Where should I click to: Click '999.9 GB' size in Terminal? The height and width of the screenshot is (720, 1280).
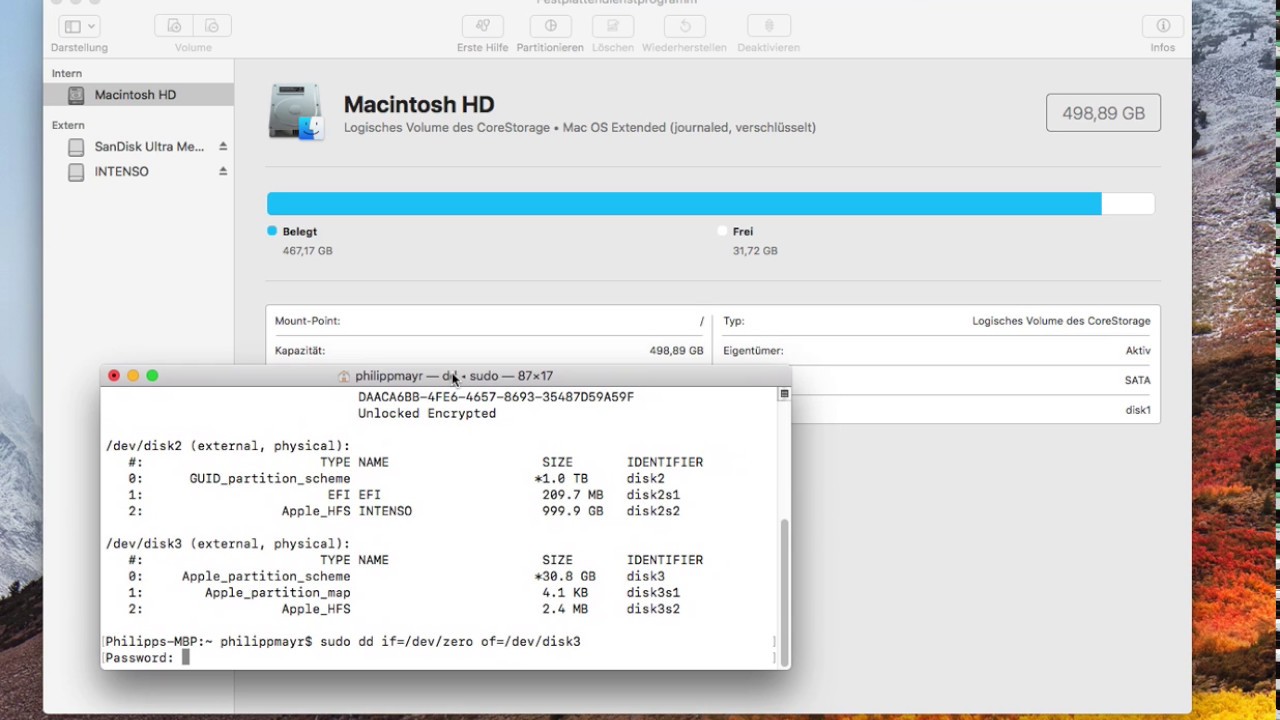coord(573,511)
